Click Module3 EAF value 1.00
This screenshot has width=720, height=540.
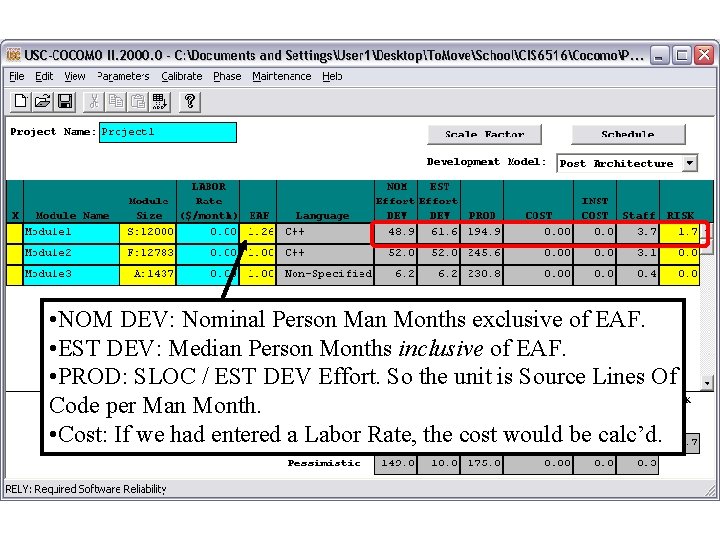258,274
